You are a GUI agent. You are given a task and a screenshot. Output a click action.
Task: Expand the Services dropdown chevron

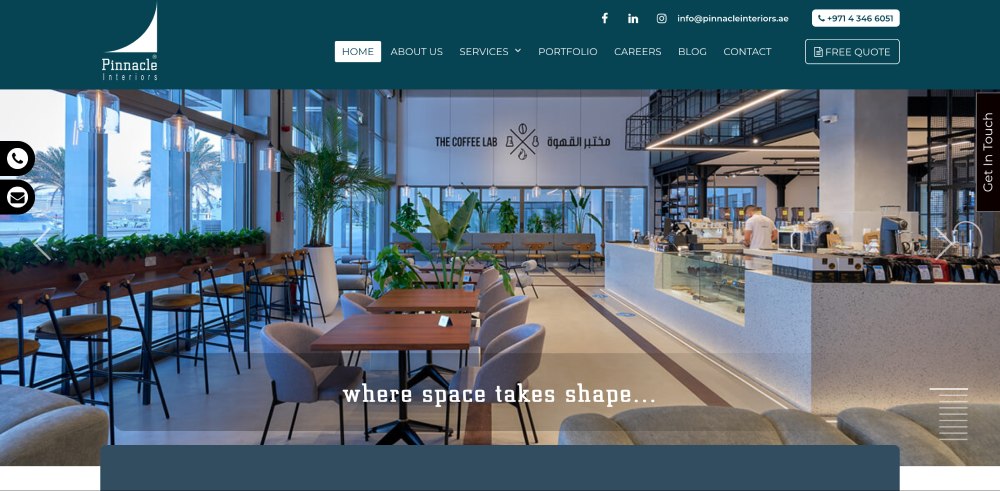pos(518,51)
